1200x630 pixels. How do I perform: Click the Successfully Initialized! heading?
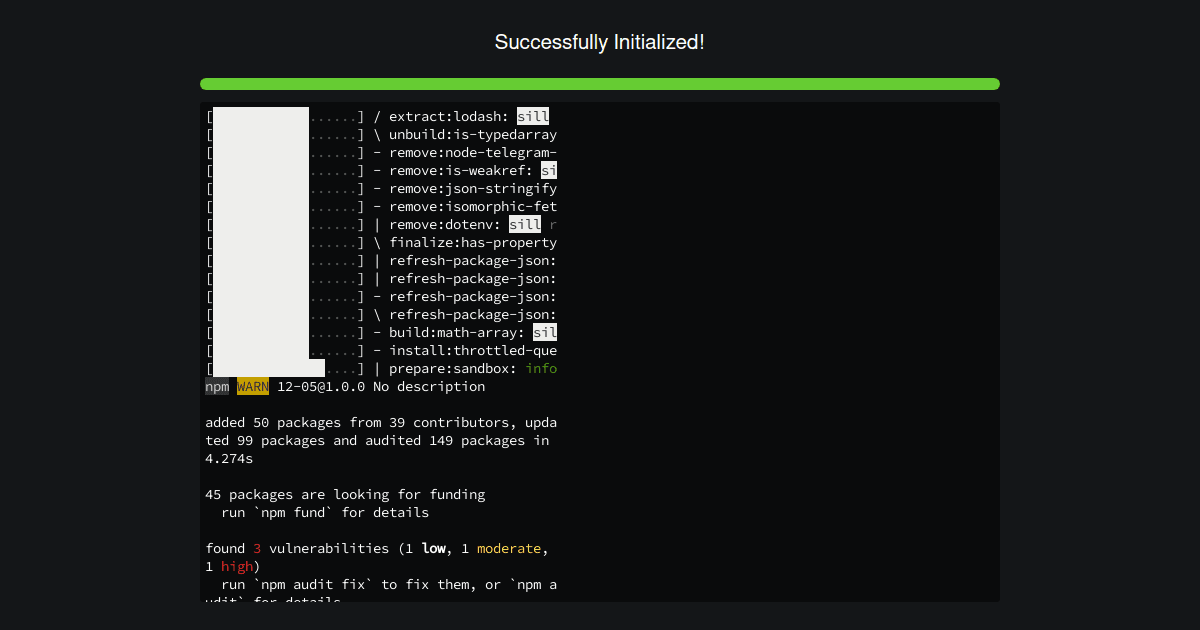pyautogui.click(x=600, y=42)
